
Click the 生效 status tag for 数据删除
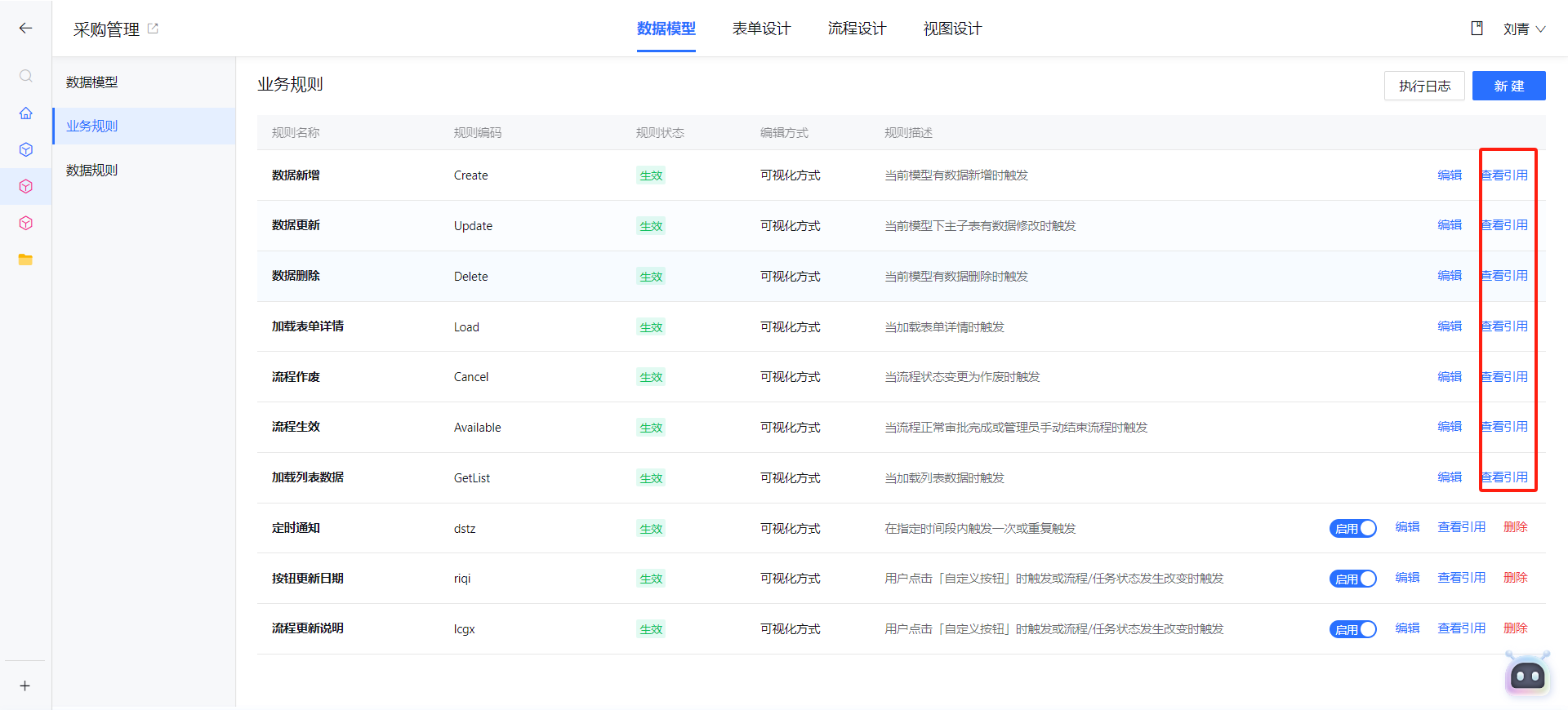click(651, 277)
